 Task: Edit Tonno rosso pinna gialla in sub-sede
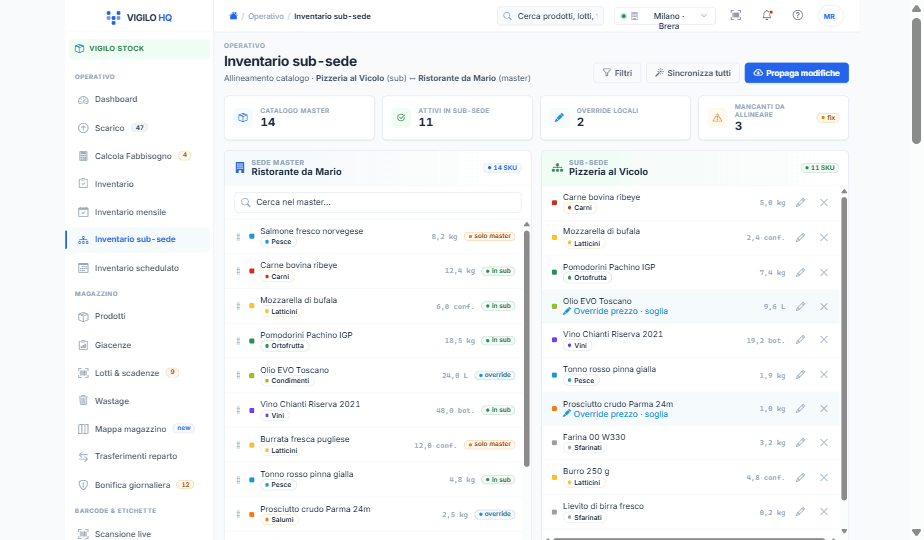800,375
